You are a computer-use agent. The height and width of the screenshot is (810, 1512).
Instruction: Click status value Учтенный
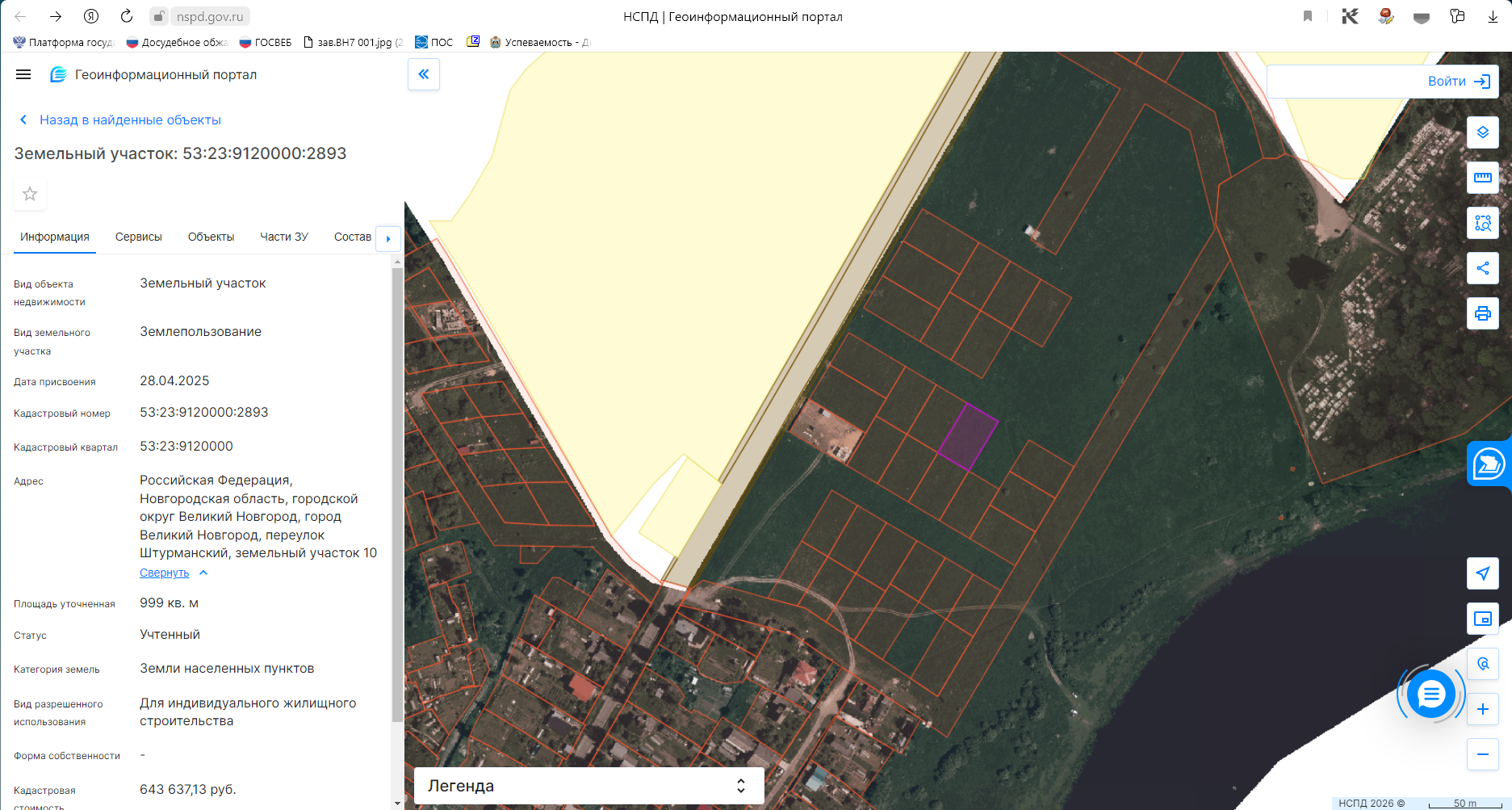pos(170,634)
